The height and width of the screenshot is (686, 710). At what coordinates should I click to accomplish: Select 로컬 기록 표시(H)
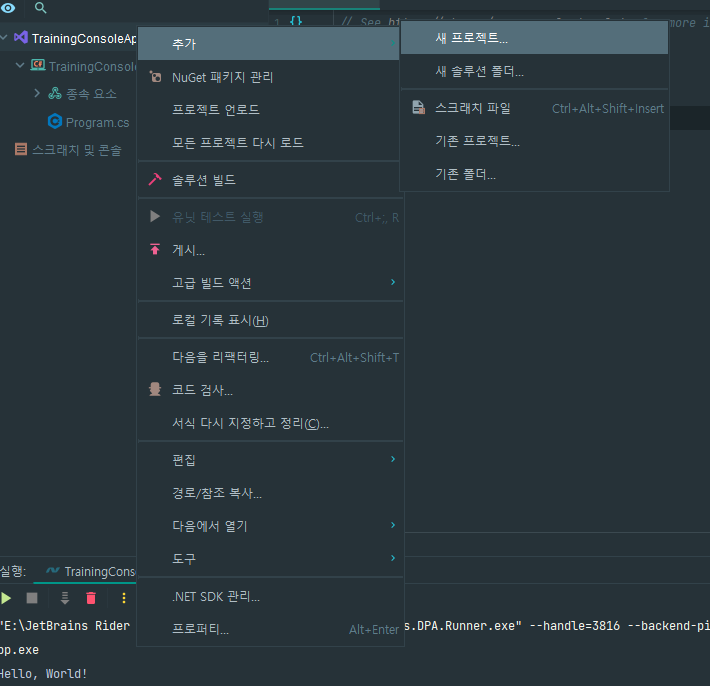coord(269,320)
